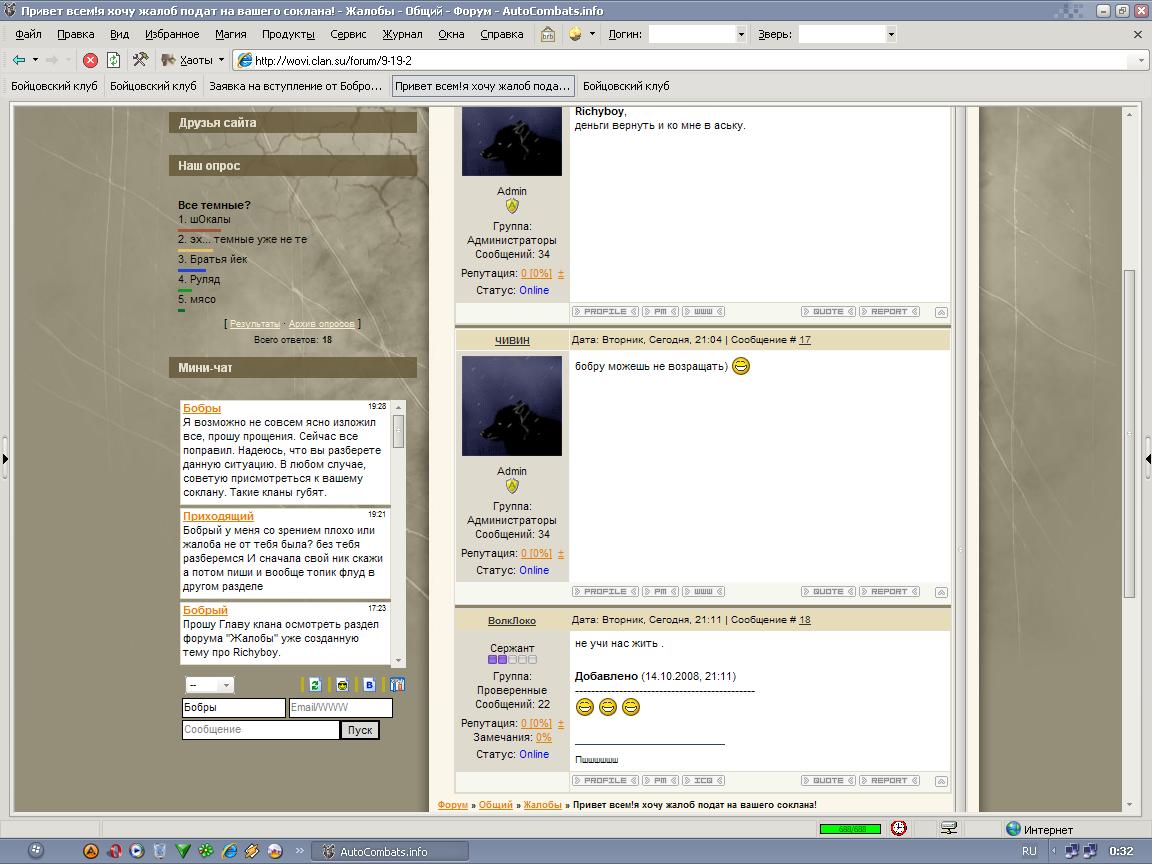The image size is (1152, 864).
Task: Click PROFILE under чивин's post
Action: pyautogui.click(x=605, y=591)
